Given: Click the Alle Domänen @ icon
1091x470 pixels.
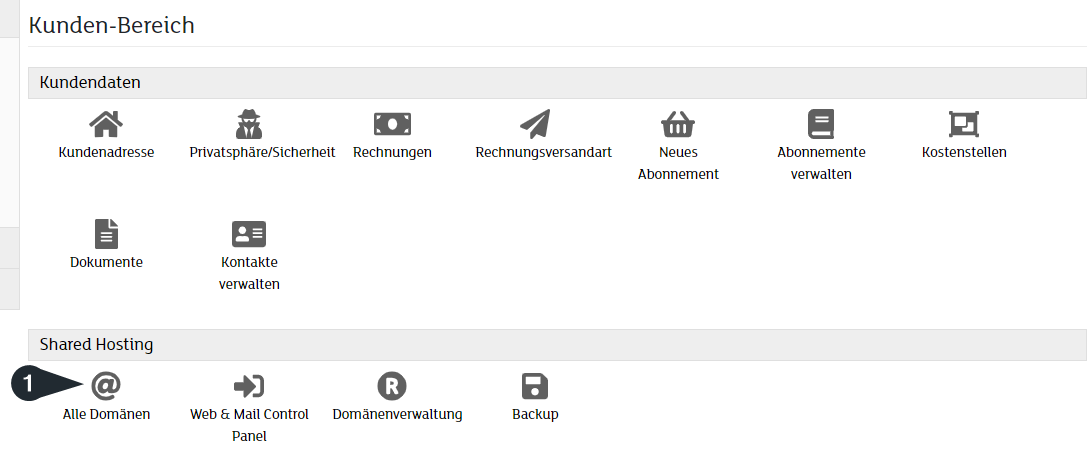Looking at the screenshot, I should (x=106, y=386).
